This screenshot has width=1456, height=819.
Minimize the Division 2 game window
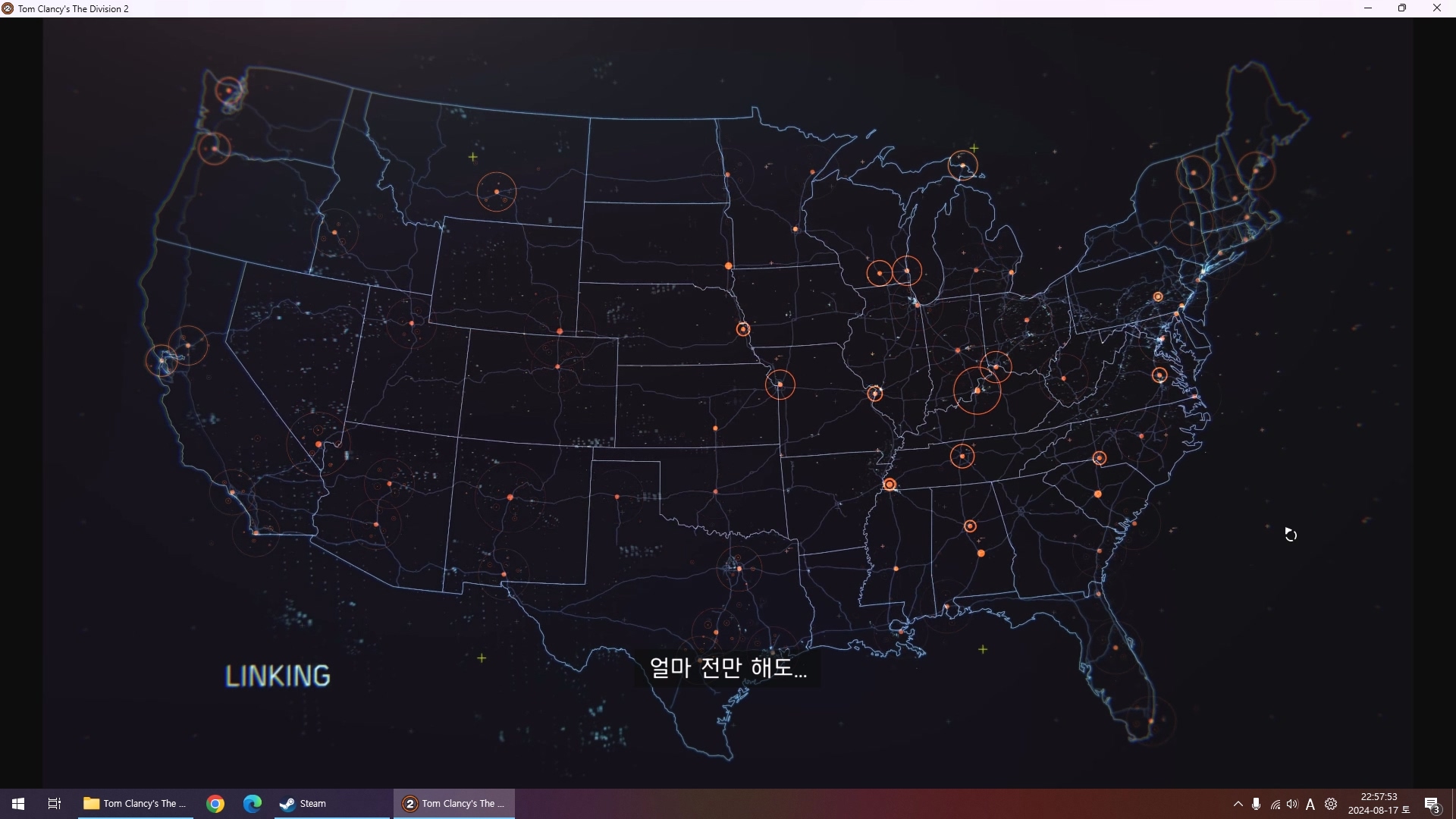1368,8
